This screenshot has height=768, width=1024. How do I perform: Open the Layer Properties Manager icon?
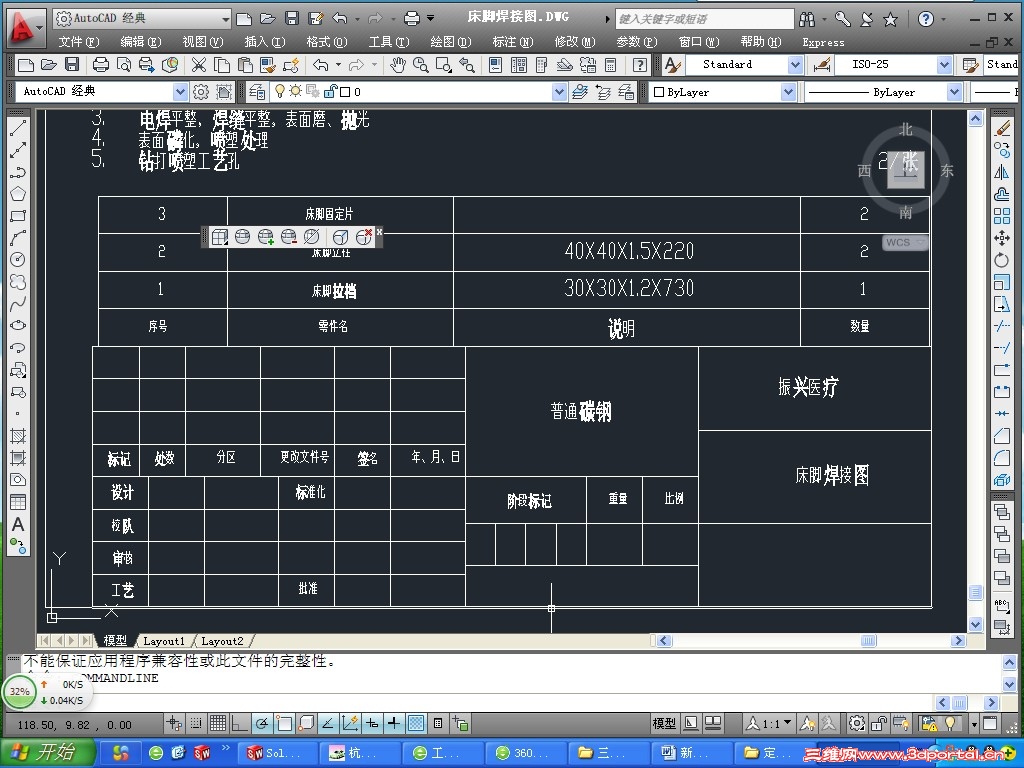257,91
